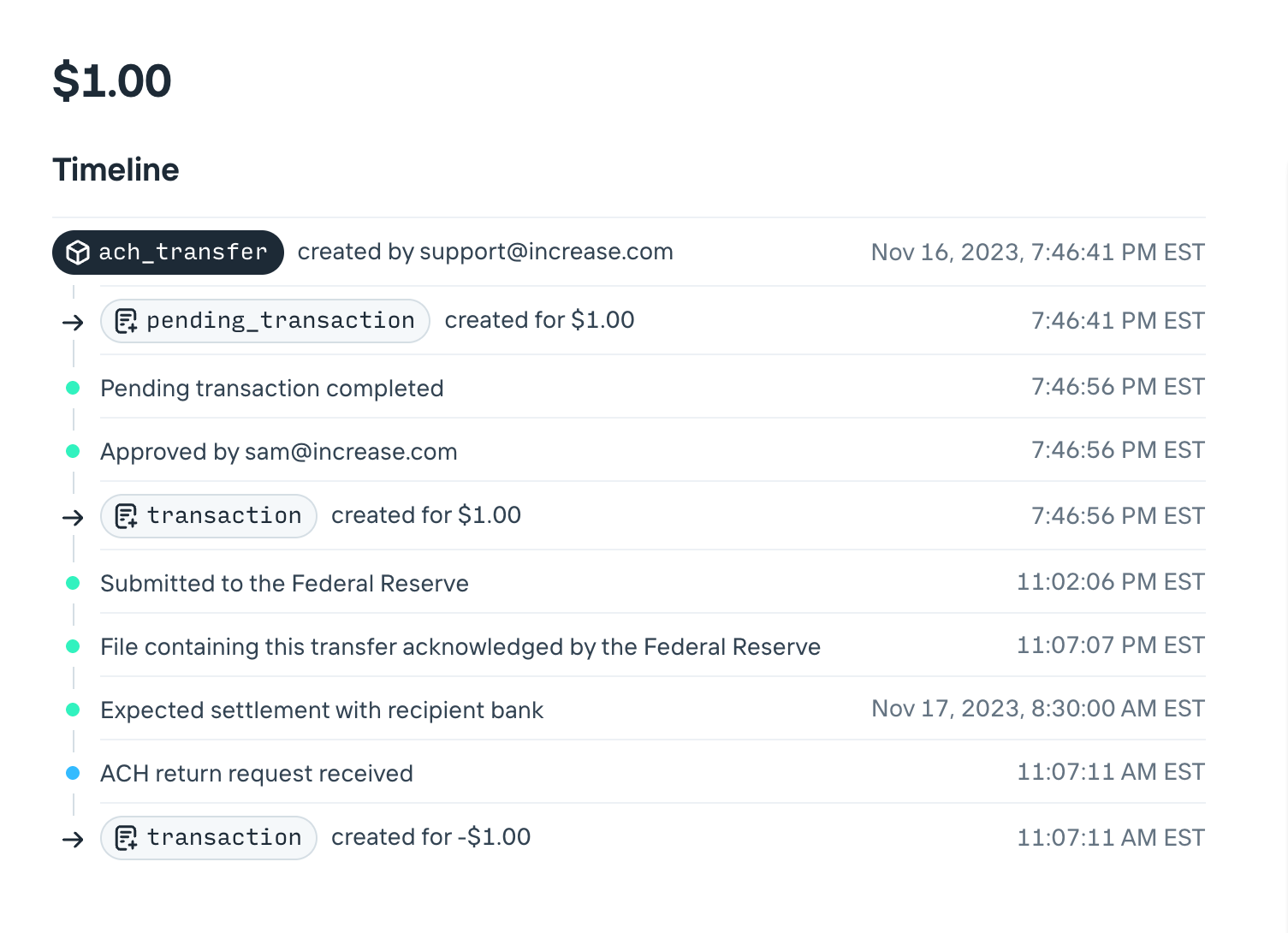1288x933 pixels.
Task: Select the green dot for Expected settlement
Action: click(74, 710)
